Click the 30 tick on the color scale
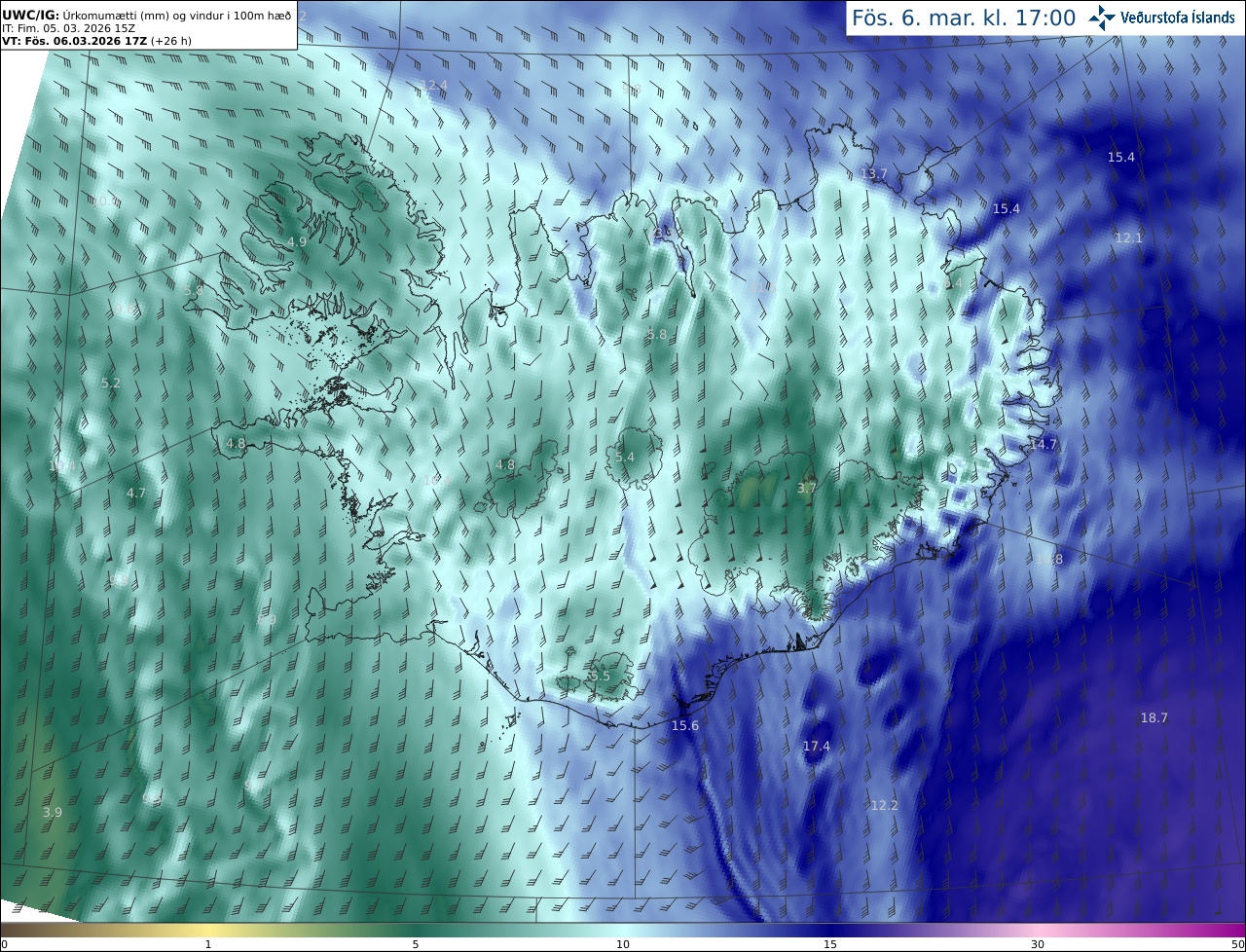This screenshot has height=952, width=1246. (x=1038, y=944)
